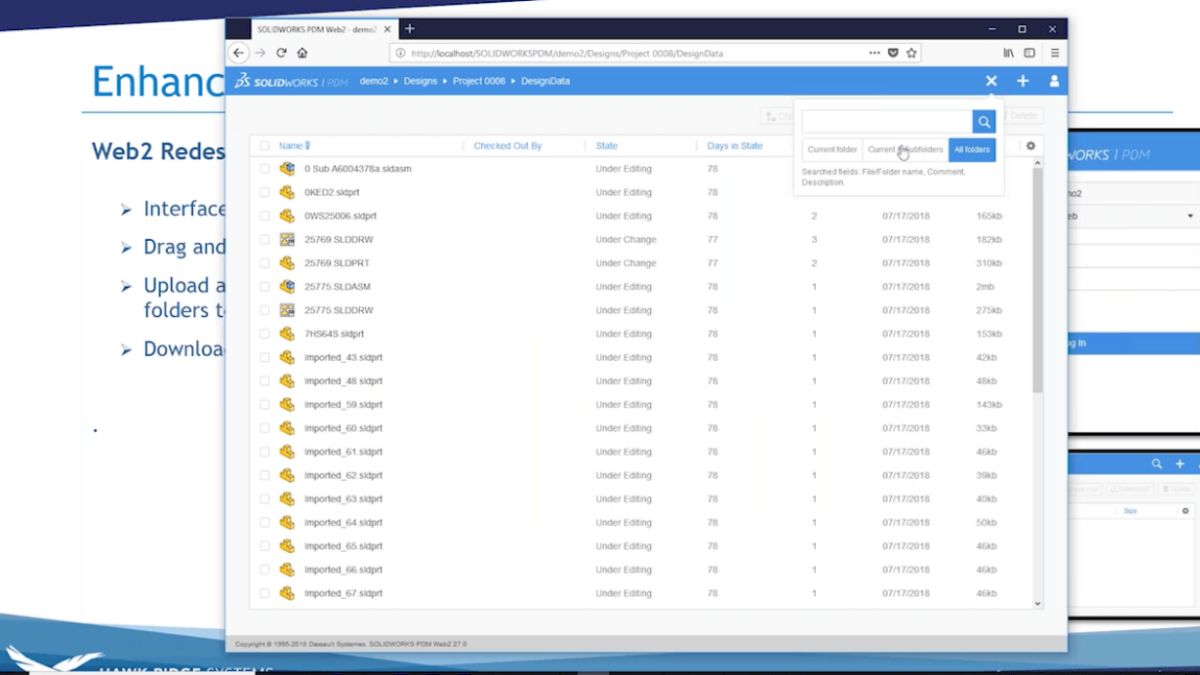The image size is (1200, 675).
Task: Click the assembly icon beside 25775.SLDASM
Action: point(287,287)
